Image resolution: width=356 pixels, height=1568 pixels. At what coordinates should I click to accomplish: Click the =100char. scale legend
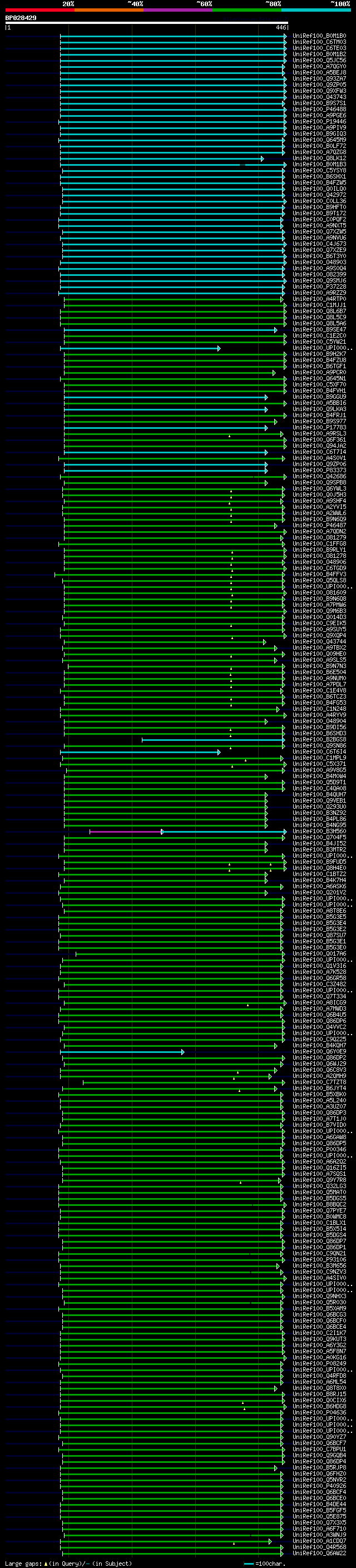pos(265,1564)
